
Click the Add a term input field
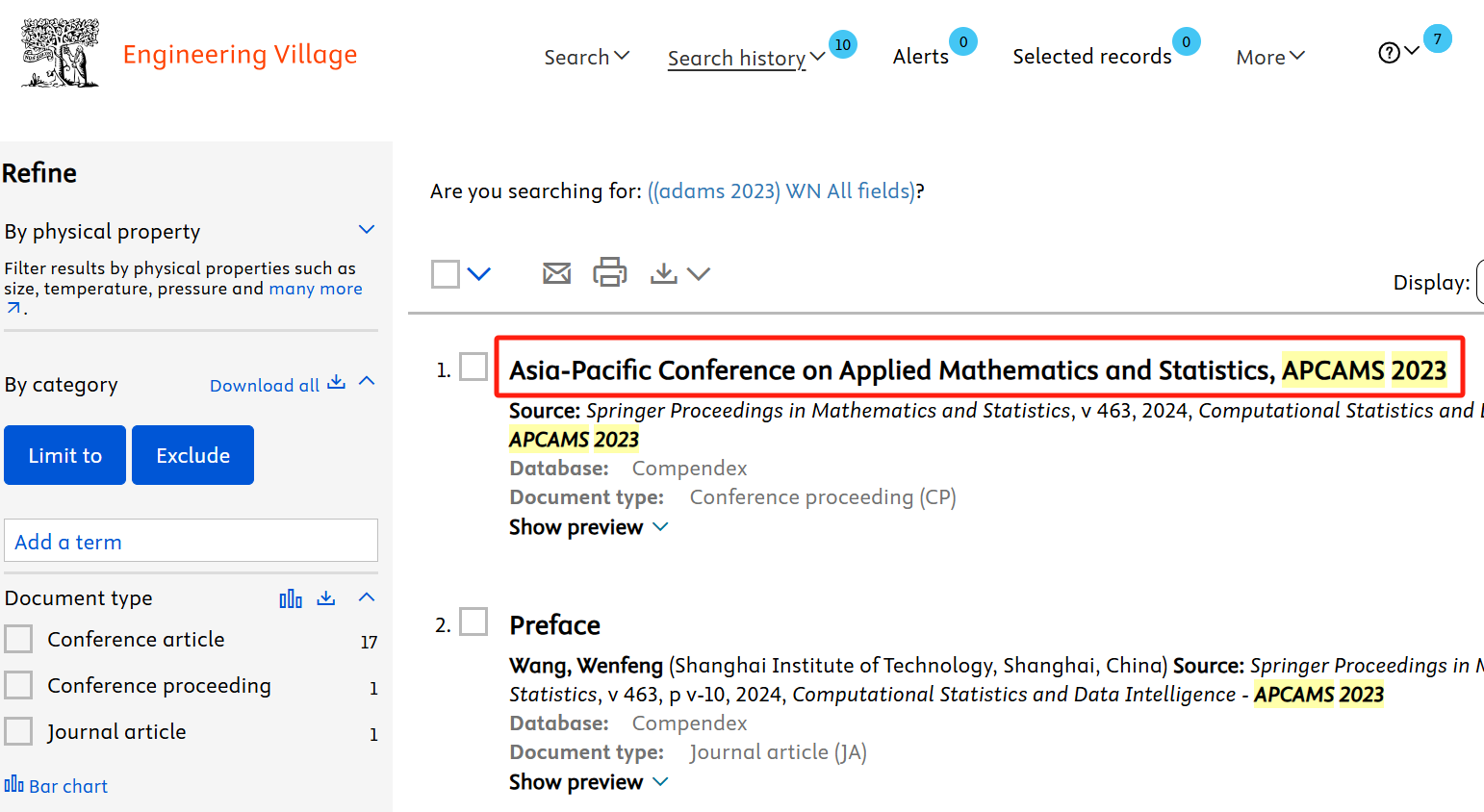(191, 541)
